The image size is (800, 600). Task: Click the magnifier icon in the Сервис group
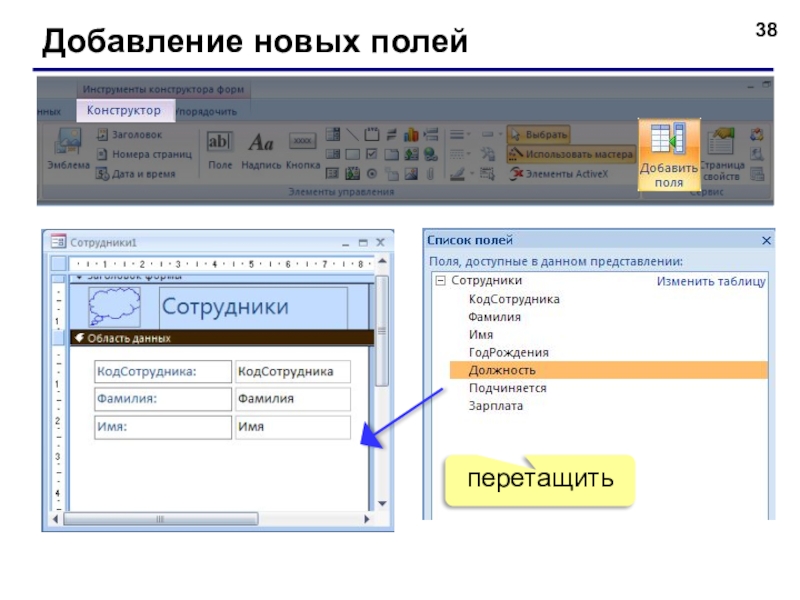pyautogui.click(x=757, y=154)
